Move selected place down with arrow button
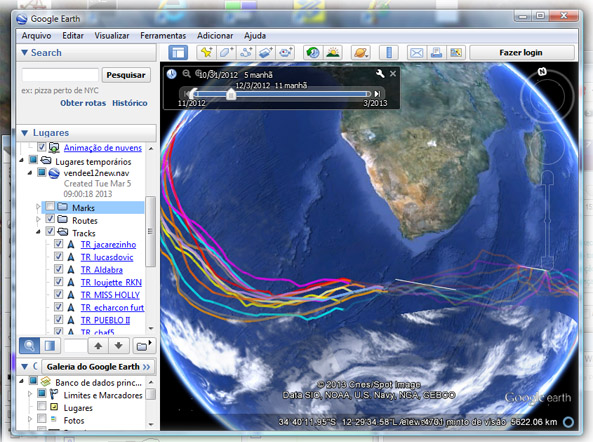Viewport: 593px width, 442px height. tap(118, 346)
